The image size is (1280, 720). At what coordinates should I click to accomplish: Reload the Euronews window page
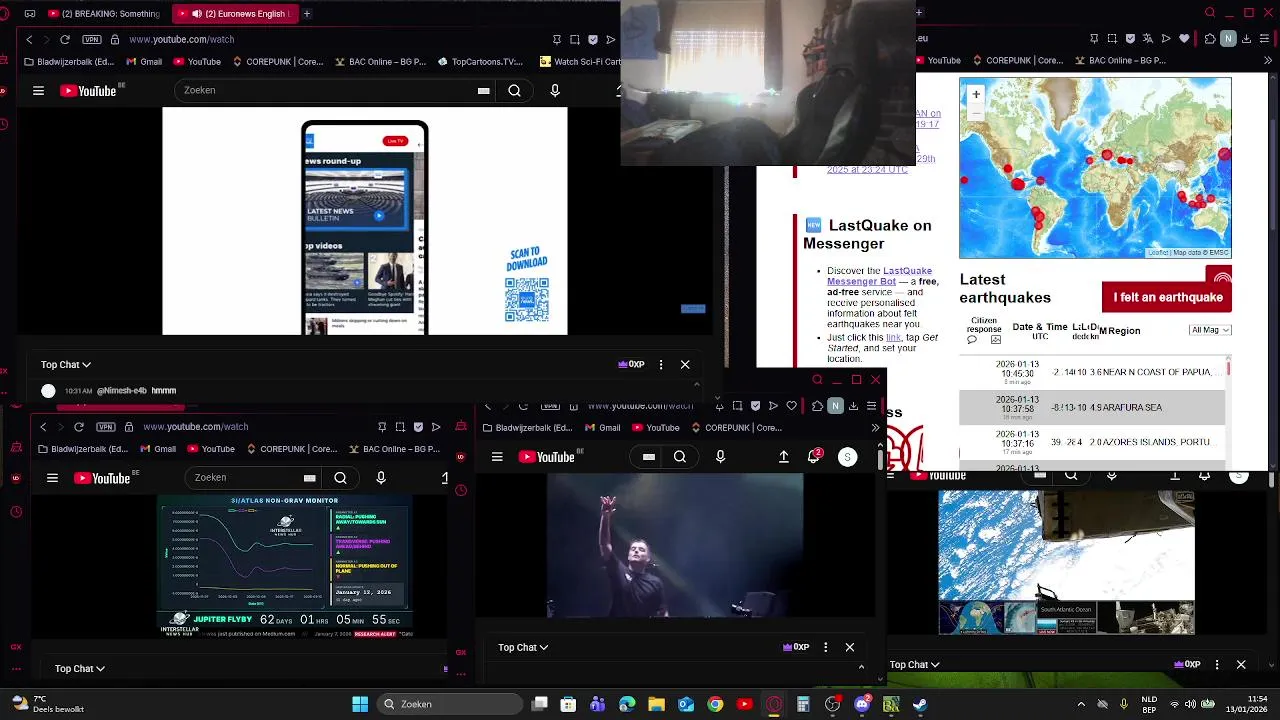pos(65,39)
